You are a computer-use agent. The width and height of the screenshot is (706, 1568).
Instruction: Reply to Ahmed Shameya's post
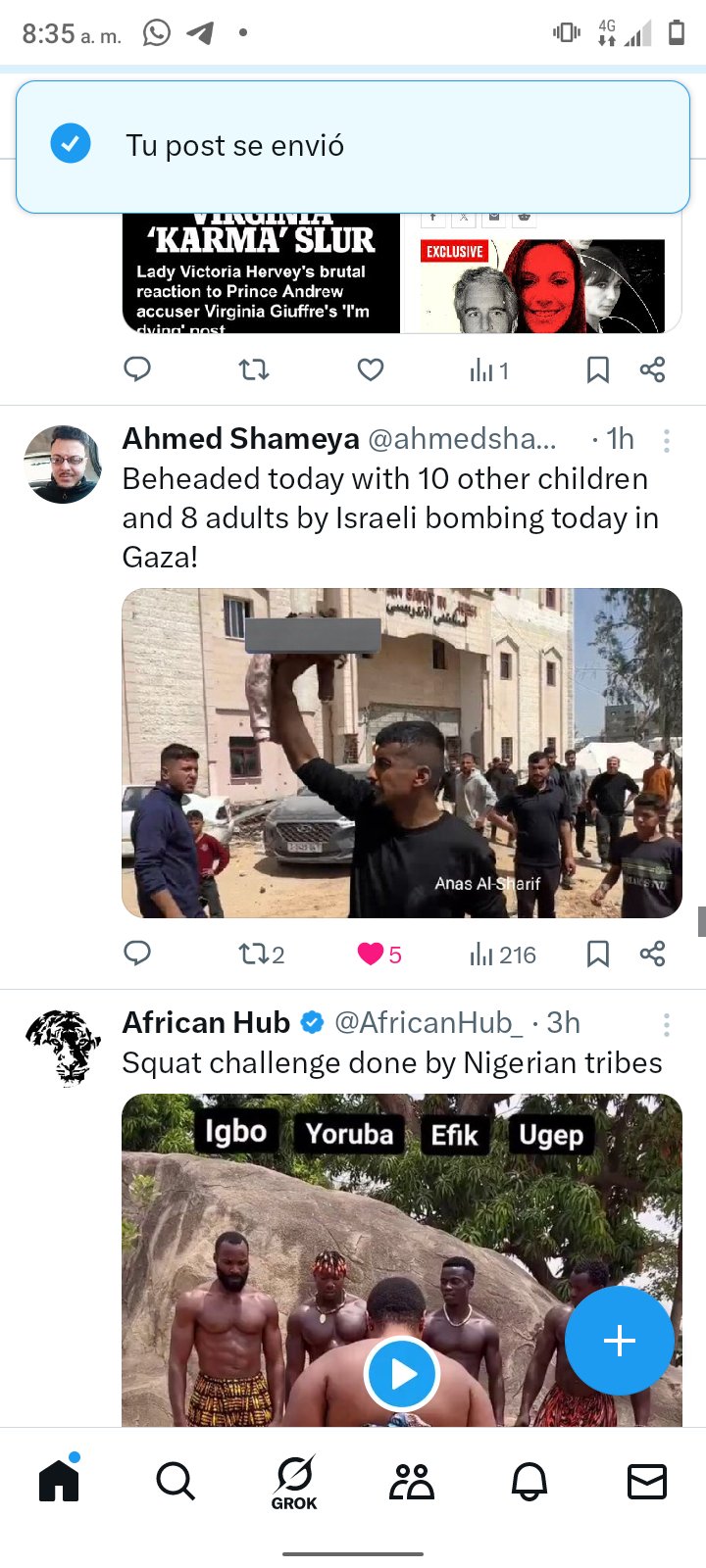tap(137, 954)
